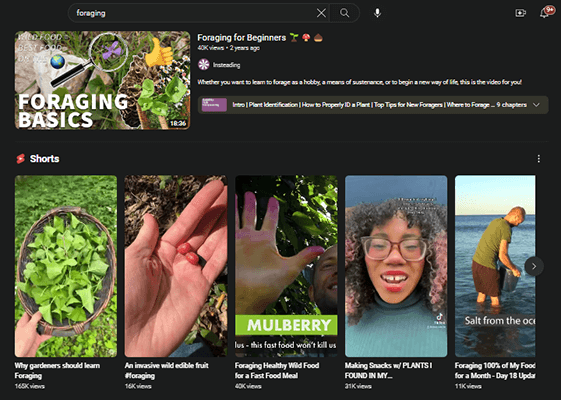Show next Shorts with the right arrow
This screenshot has height=400, width=561.
point(534,266)
